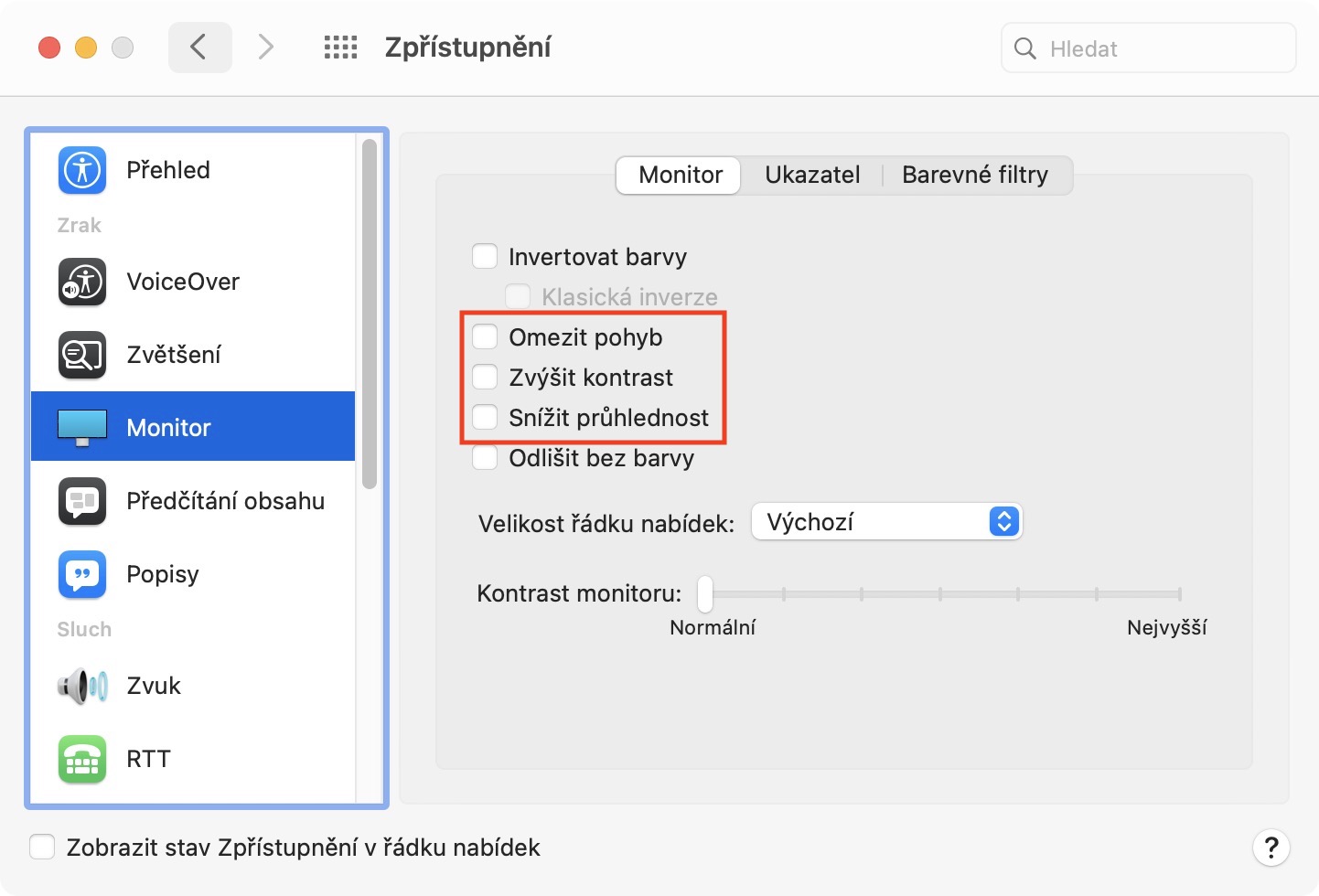Enable the Invertovat barvy checkbox

(x=485, y=257)
